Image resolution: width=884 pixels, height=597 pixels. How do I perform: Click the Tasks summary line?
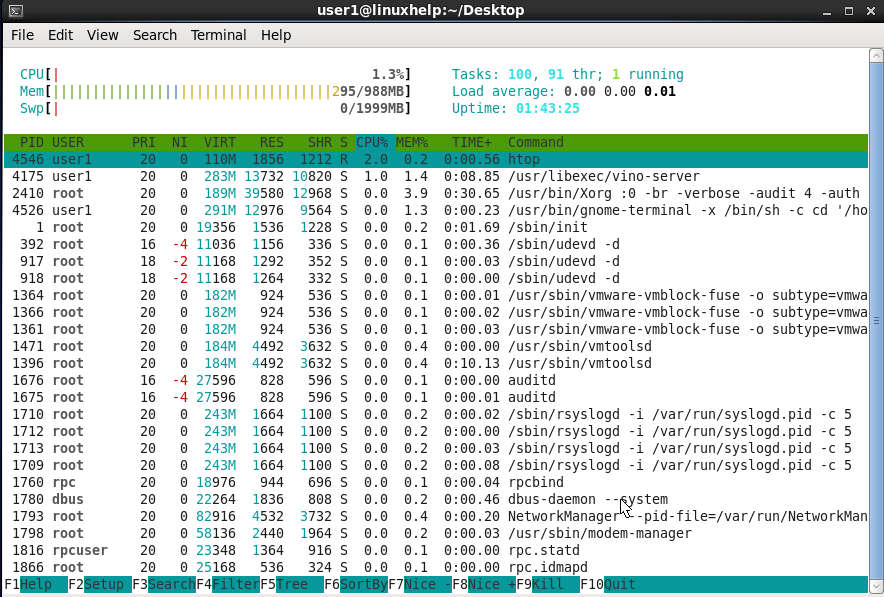pyautogui.click(x=568, y=74)
